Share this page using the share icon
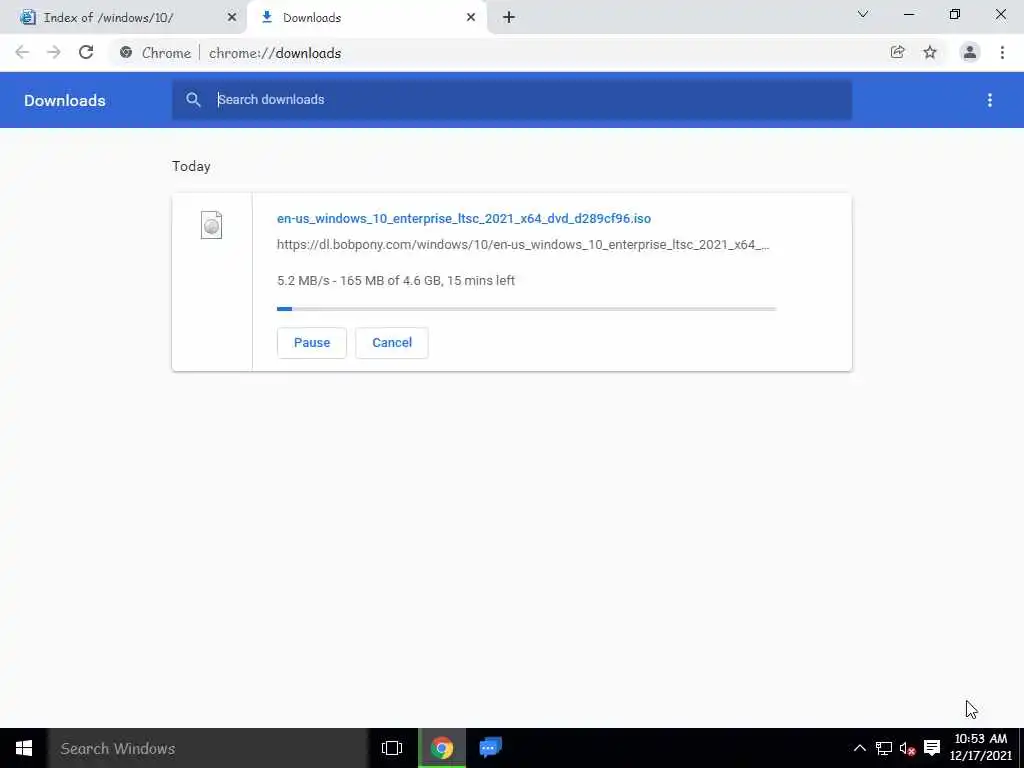Screen dimensions: 1024x768 (x=897, y=52)
